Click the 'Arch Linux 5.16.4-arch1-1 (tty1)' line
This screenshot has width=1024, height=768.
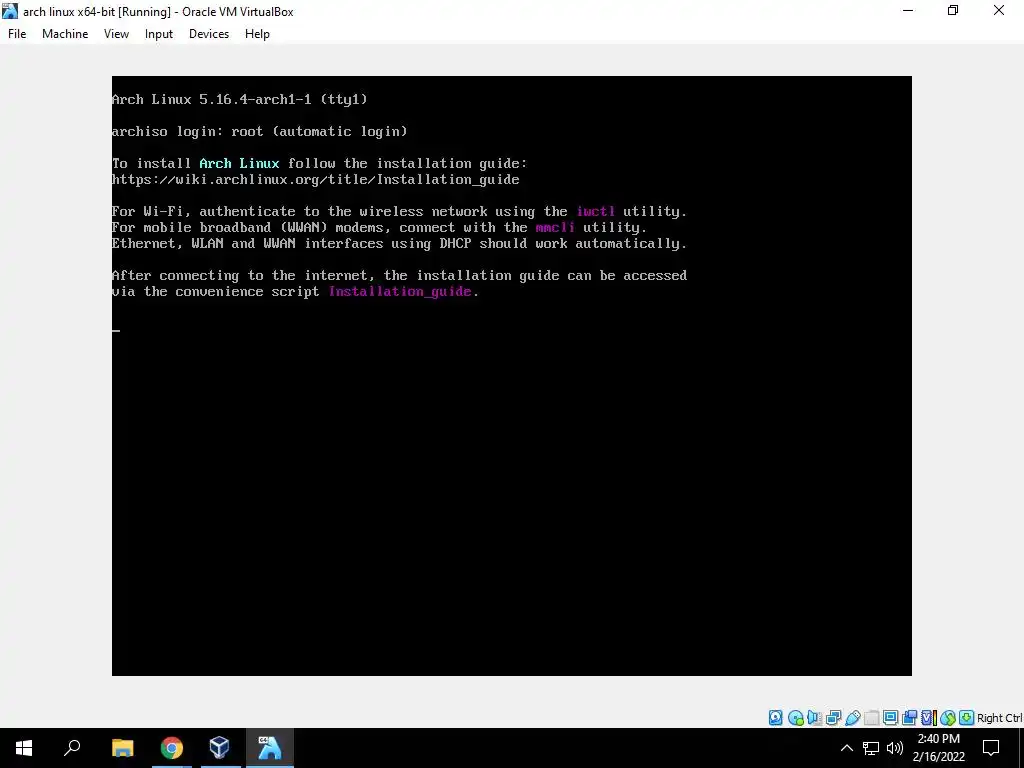tap(240, 99)
